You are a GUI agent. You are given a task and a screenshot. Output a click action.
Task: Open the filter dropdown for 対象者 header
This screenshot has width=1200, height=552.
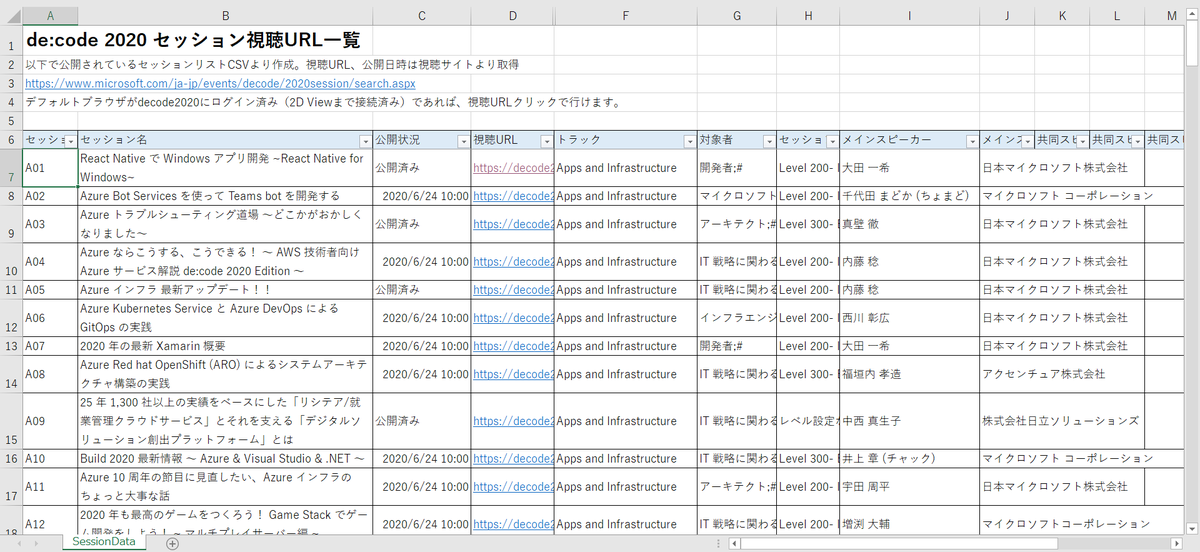(768, 141)
